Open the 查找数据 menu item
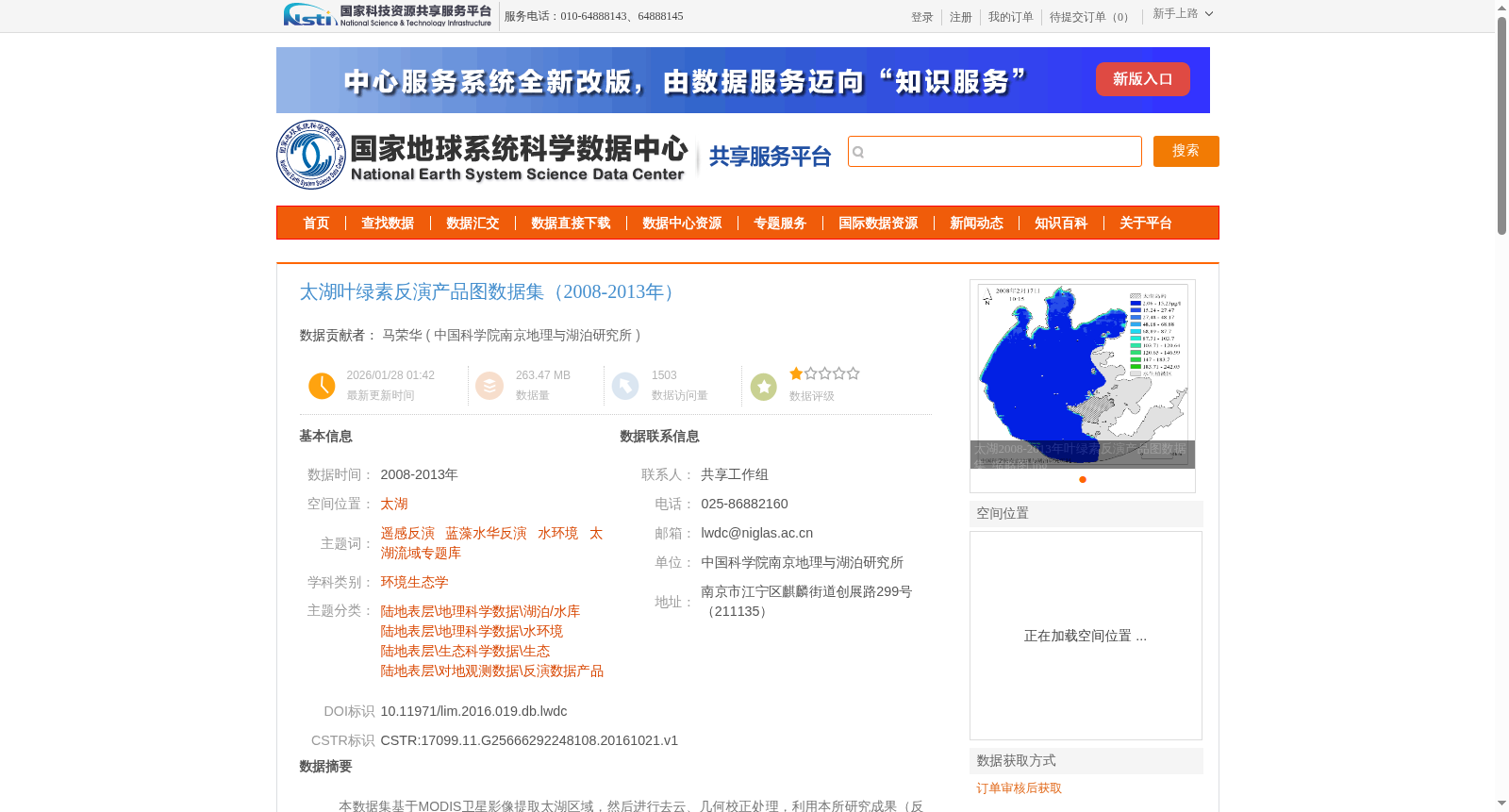This screenshot has width=1509, height=812. [x=388, y=224]
